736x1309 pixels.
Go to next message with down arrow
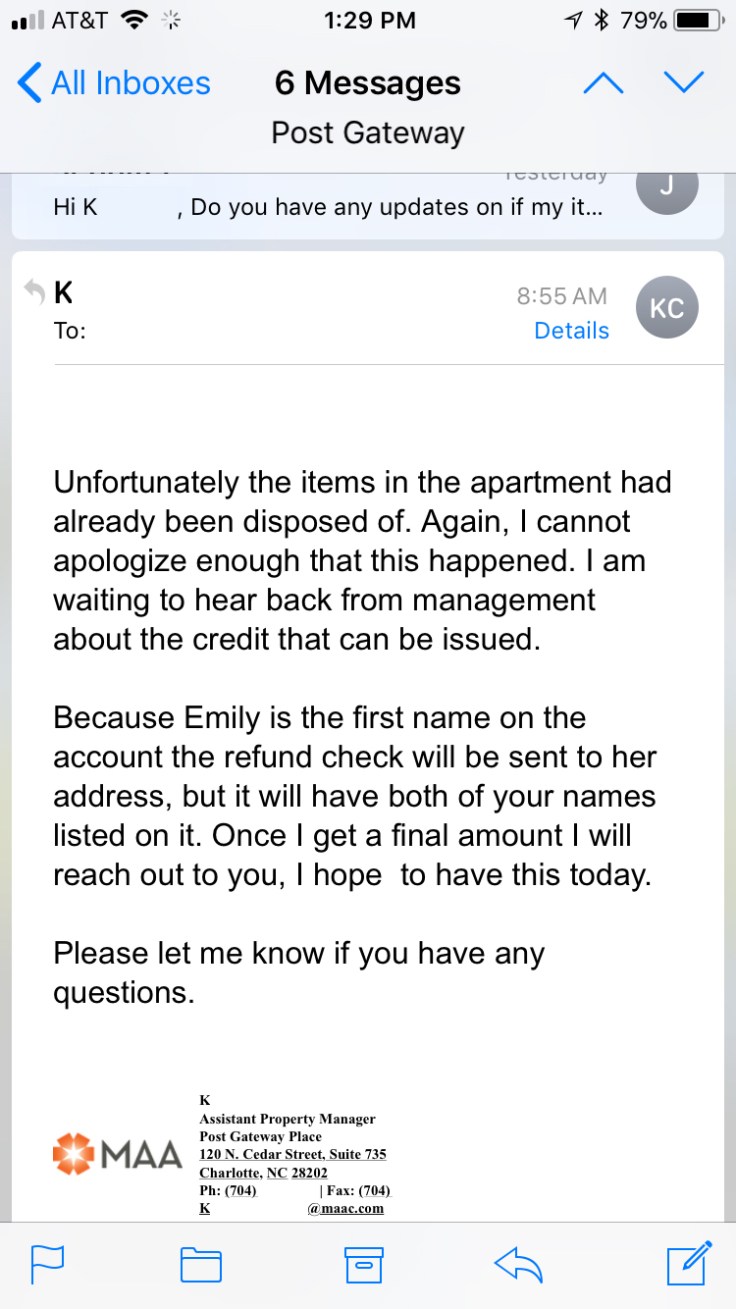click(685, 82)
